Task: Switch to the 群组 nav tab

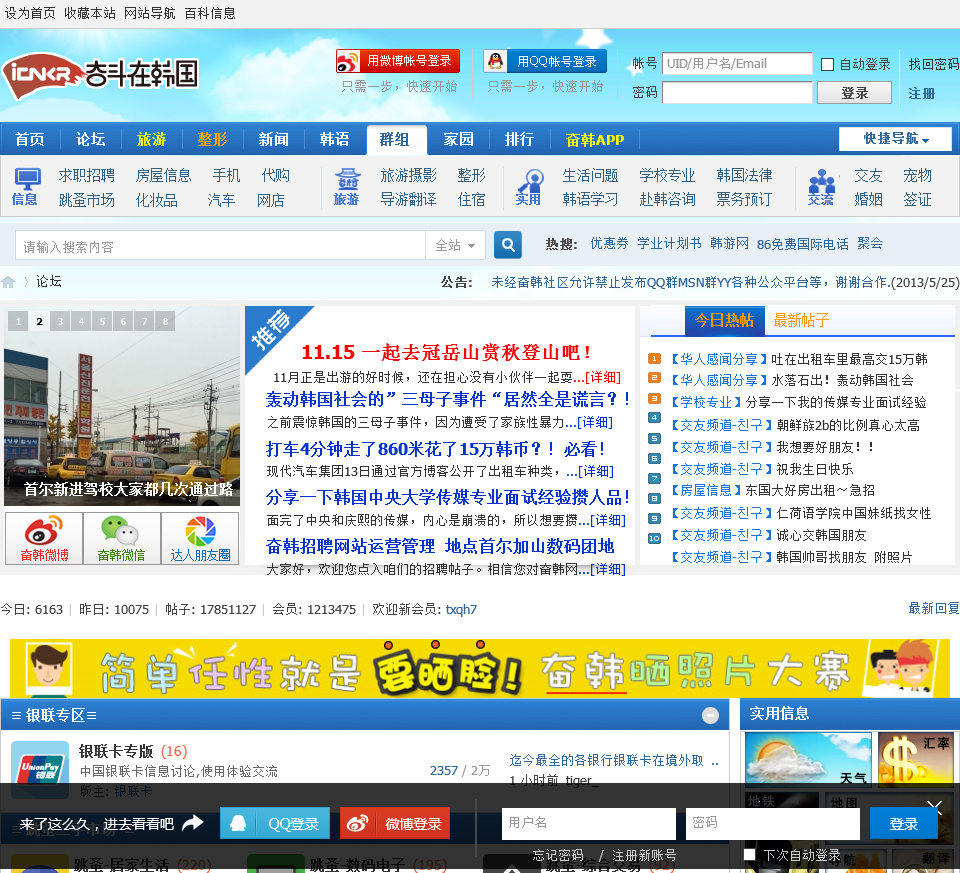Action: (395, 140)
